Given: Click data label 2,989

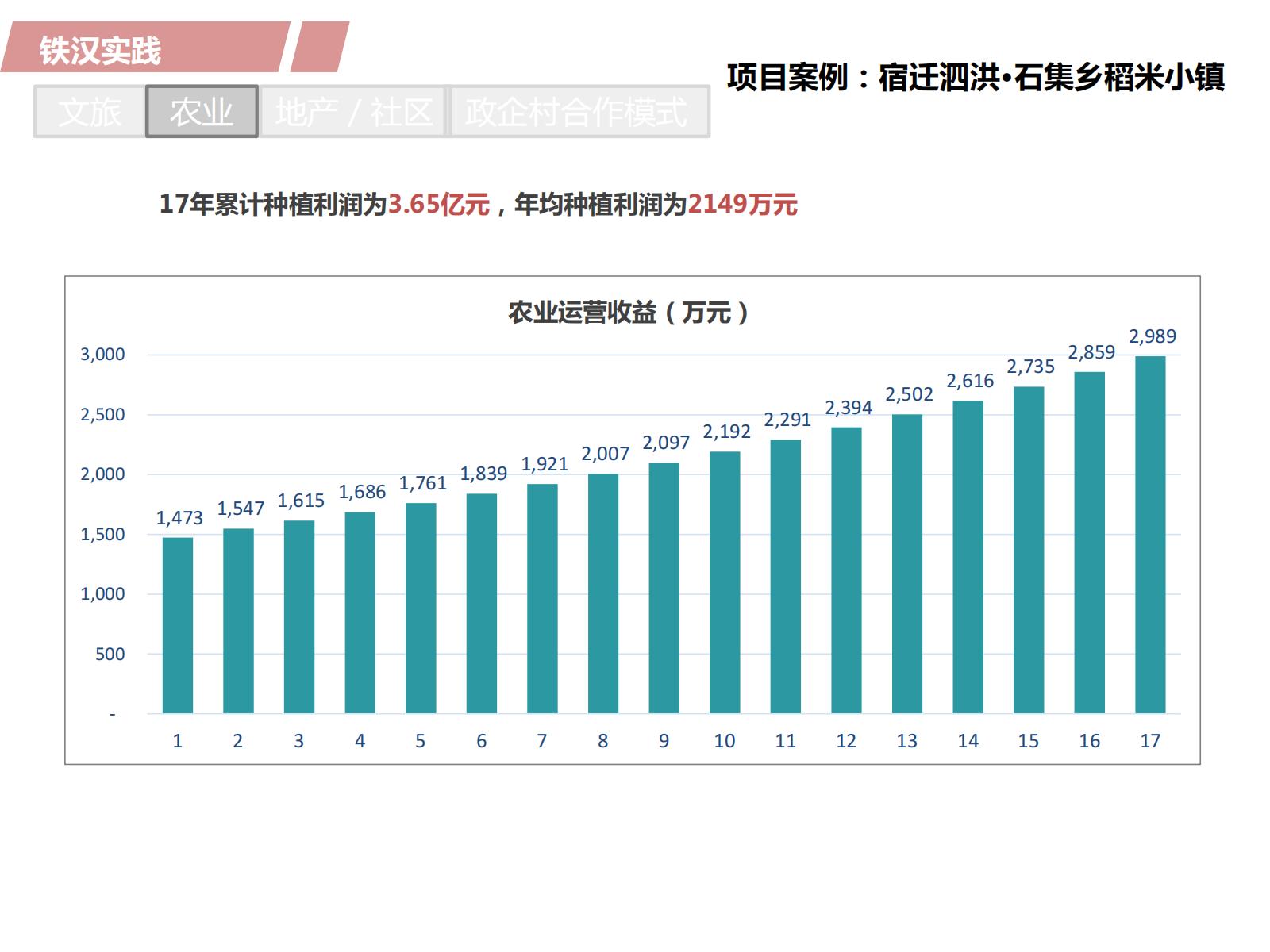Looking at the screenshot, I should pyautogui.click(x=1153, y=336).
